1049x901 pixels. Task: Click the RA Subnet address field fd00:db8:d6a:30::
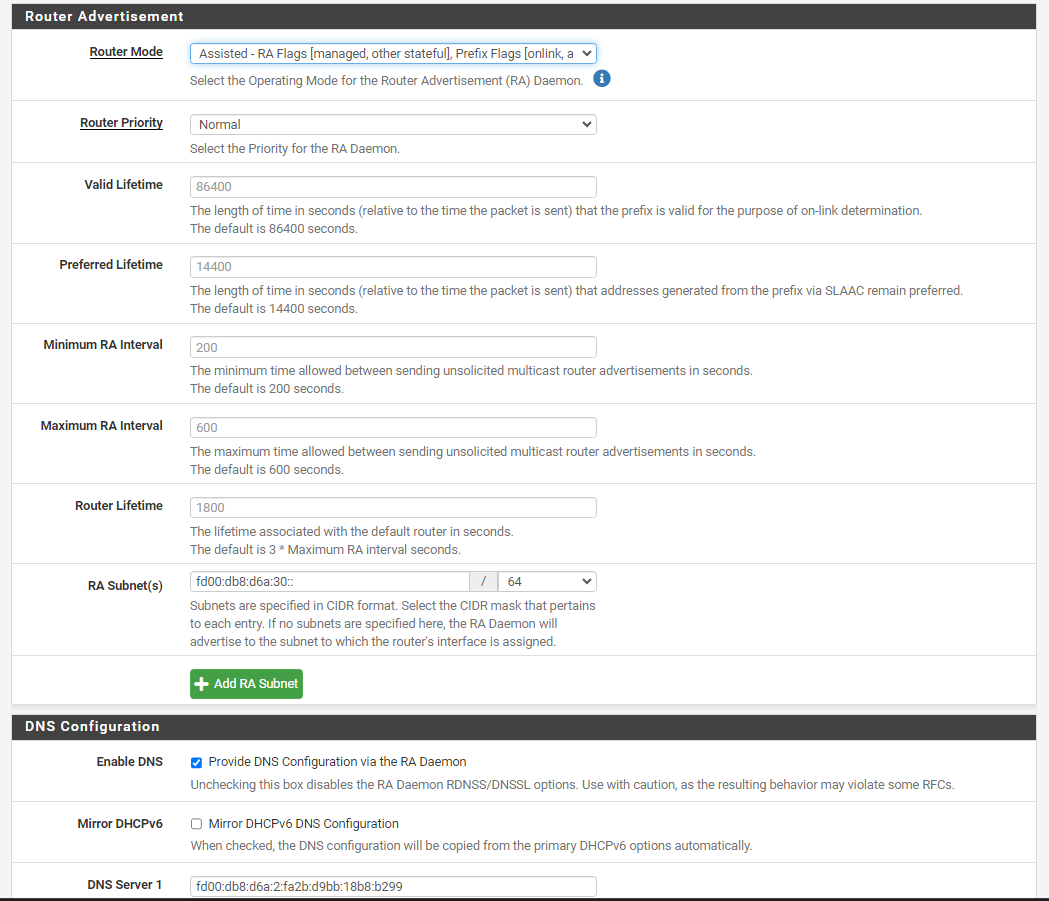pyautogui.click(x=329, y=581)
